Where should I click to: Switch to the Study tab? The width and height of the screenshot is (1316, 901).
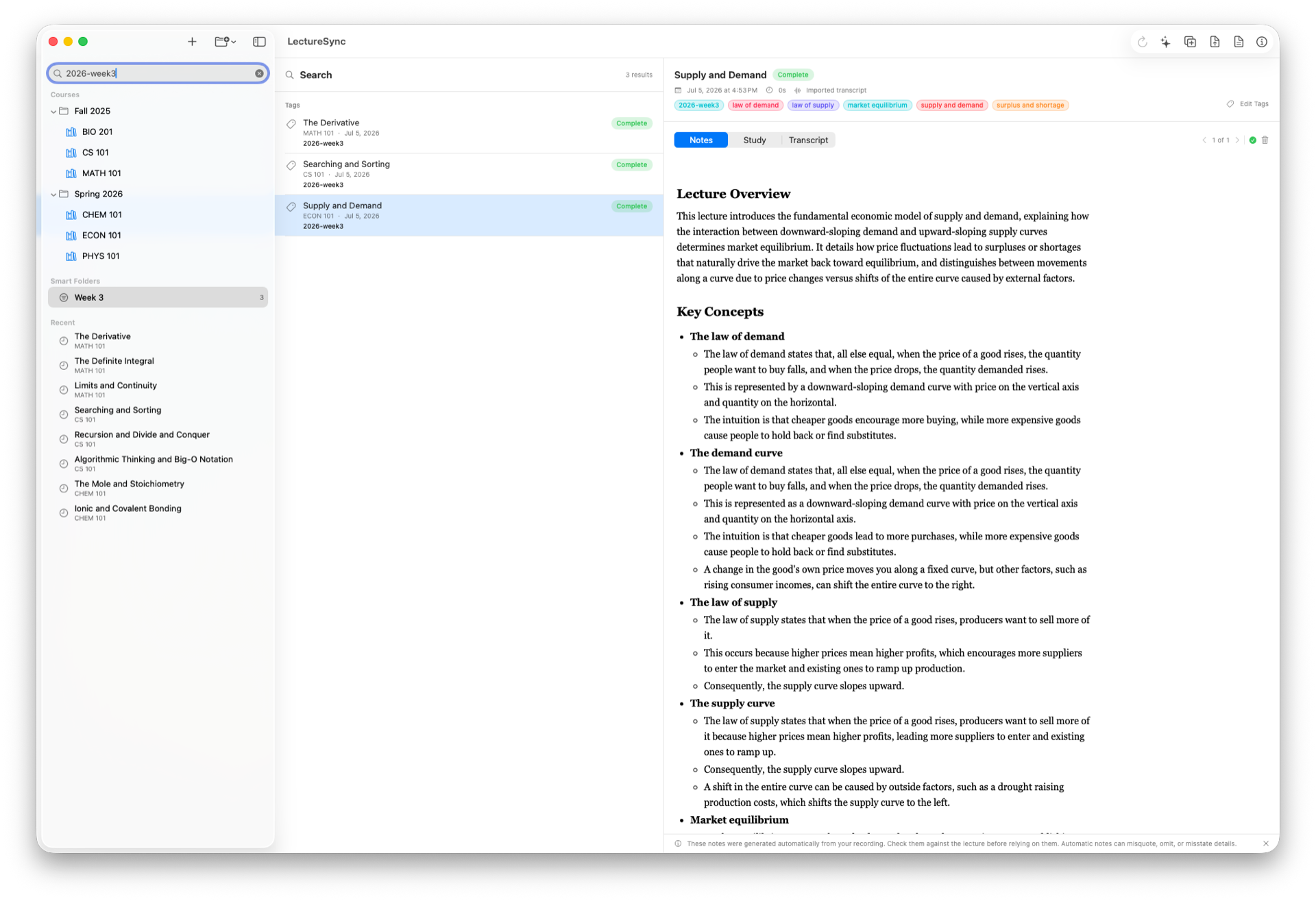pyautogui.click(x=754, y=140)
